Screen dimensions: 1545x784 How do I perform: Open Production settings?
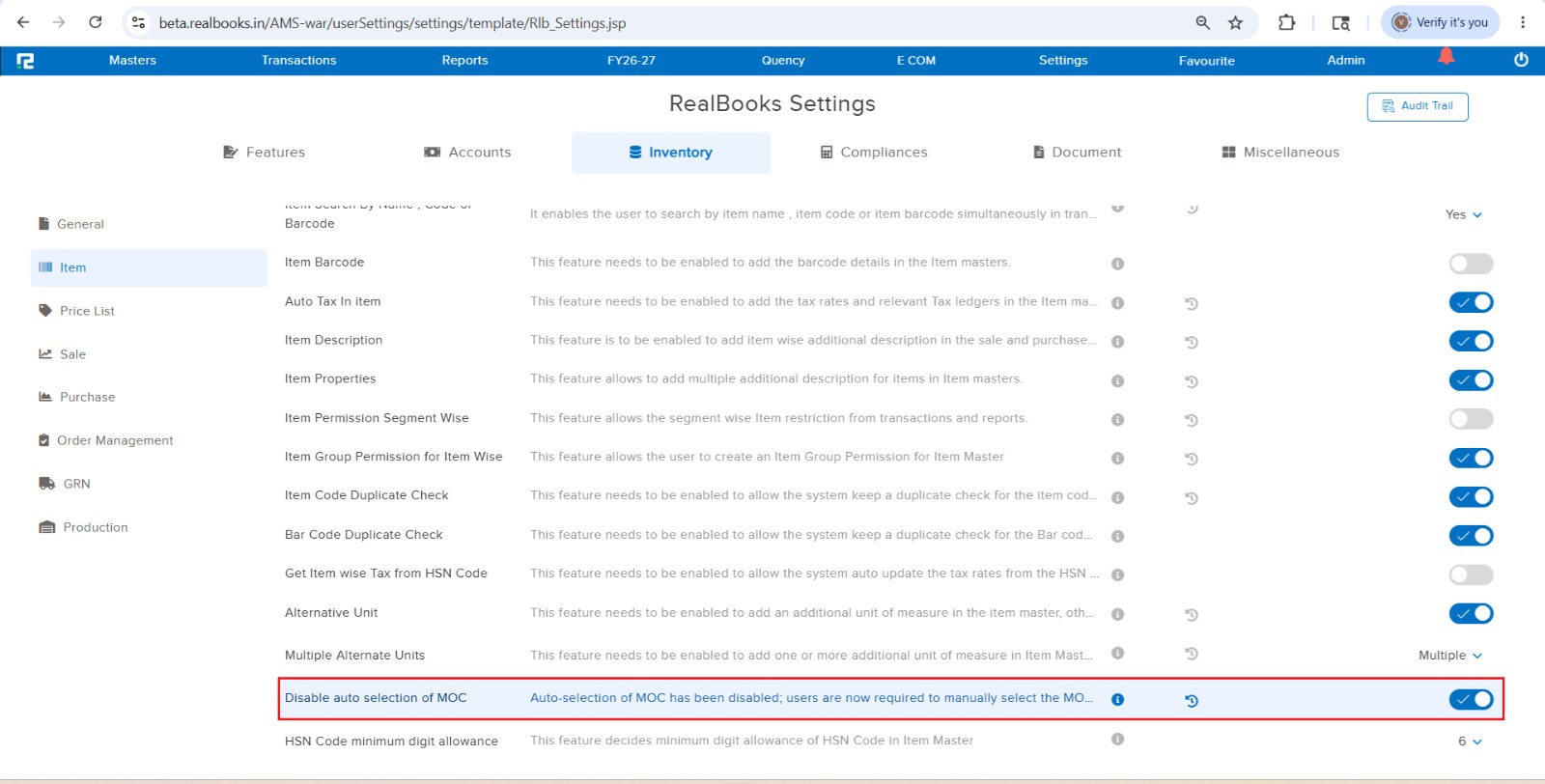pos(83,527)
